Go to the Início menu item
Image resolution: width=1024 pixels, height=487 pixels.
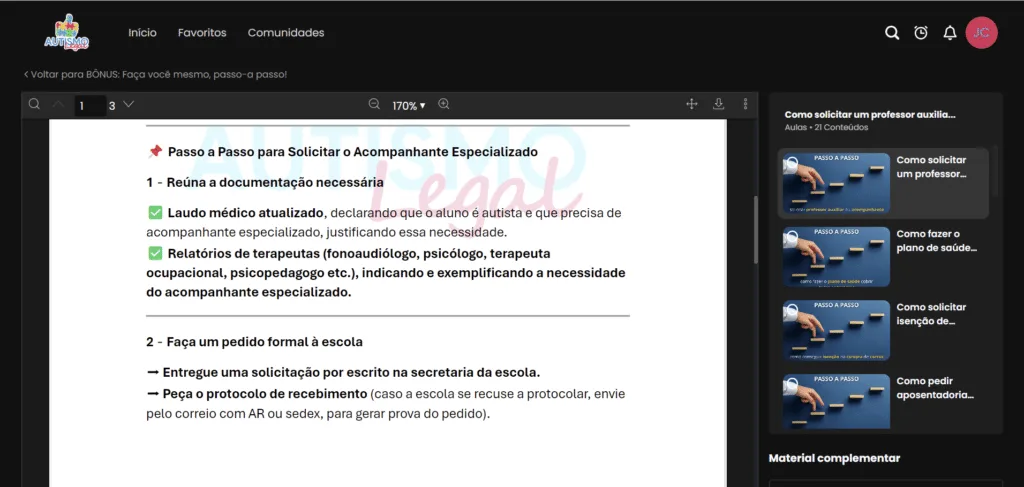(142, 33)
